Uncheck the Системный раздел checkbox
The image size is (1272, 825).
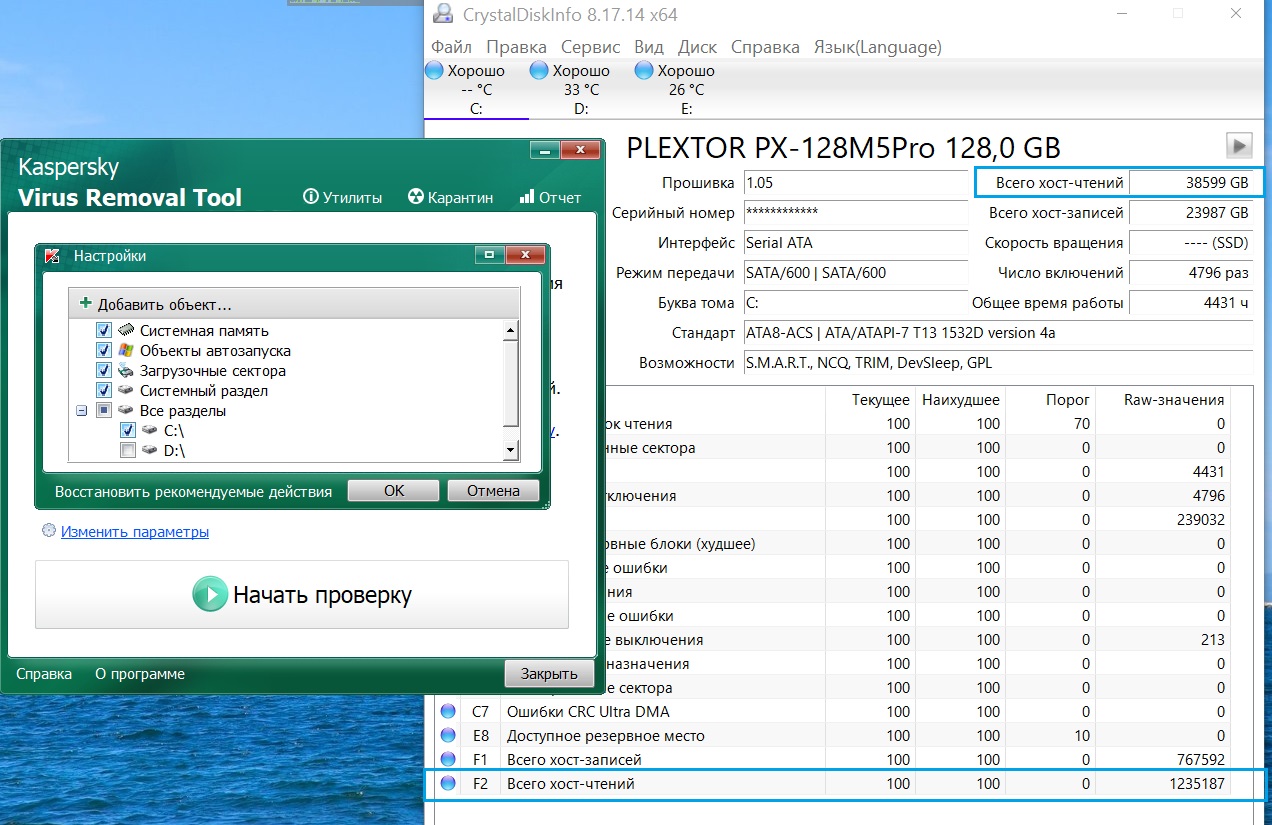tap(103, 390)
